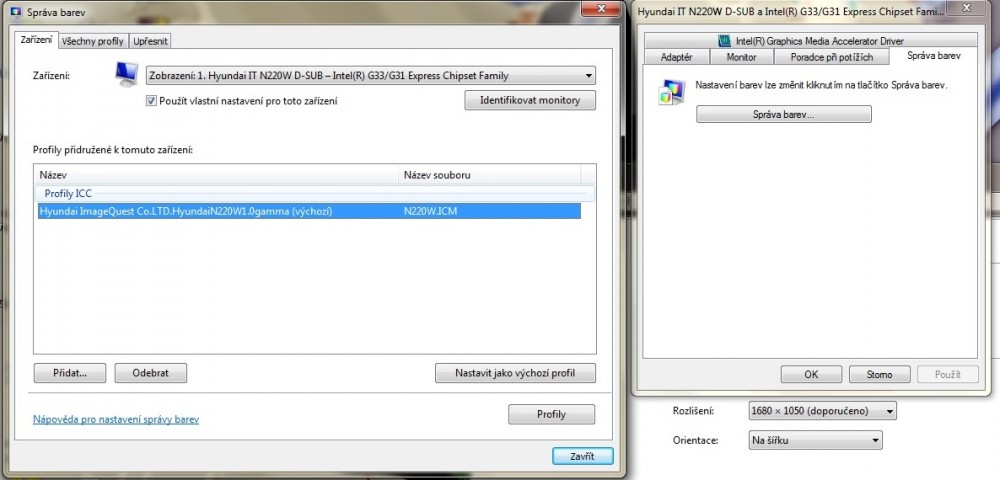This screenshot has width=1000, height=480.
Task: Click Nastavit jako výchozí profil button
Action: 515,373
